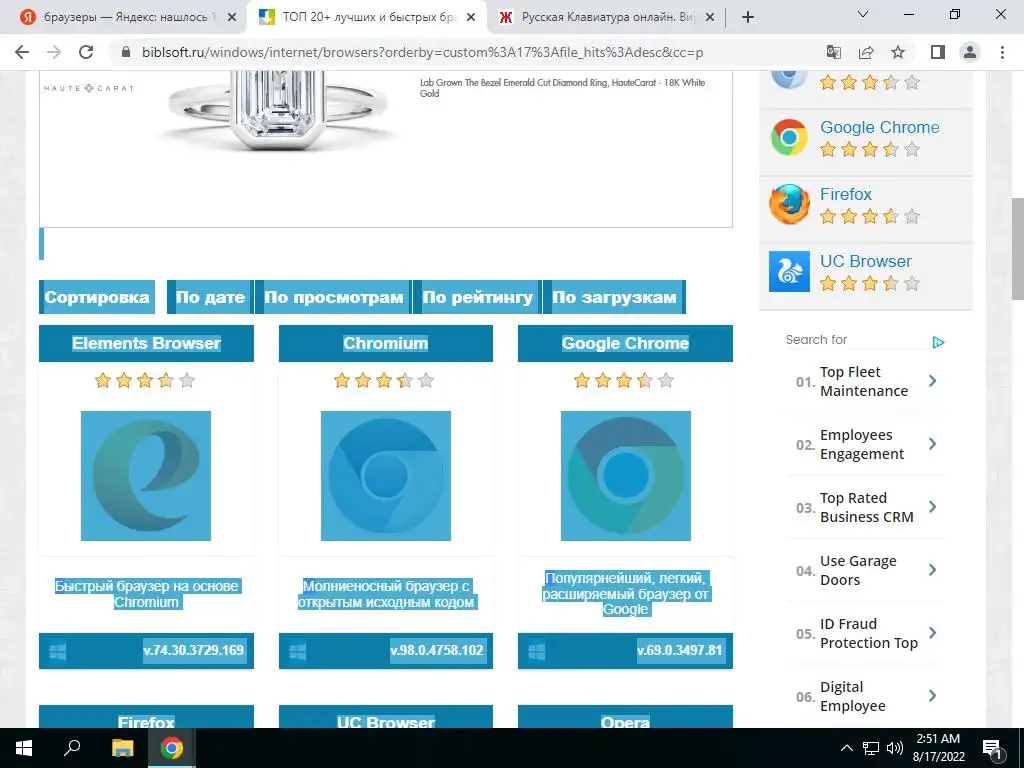Click the sidebar Firefox icon

pyautogui.click(x=789, y=204)
